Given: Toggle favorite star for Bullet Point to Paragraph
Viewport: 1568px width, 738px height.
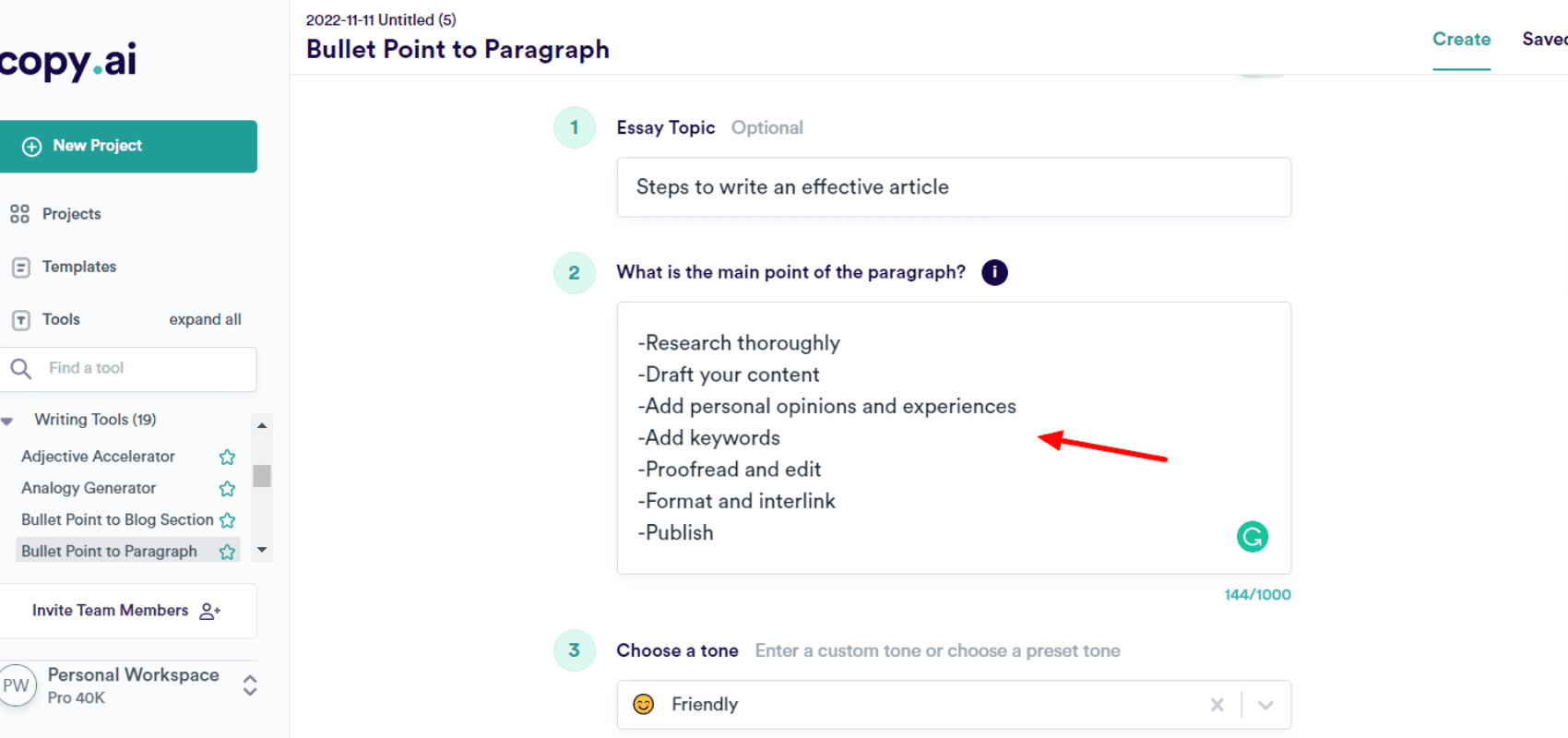Looking at the screenshot, I should coord(227,552).
